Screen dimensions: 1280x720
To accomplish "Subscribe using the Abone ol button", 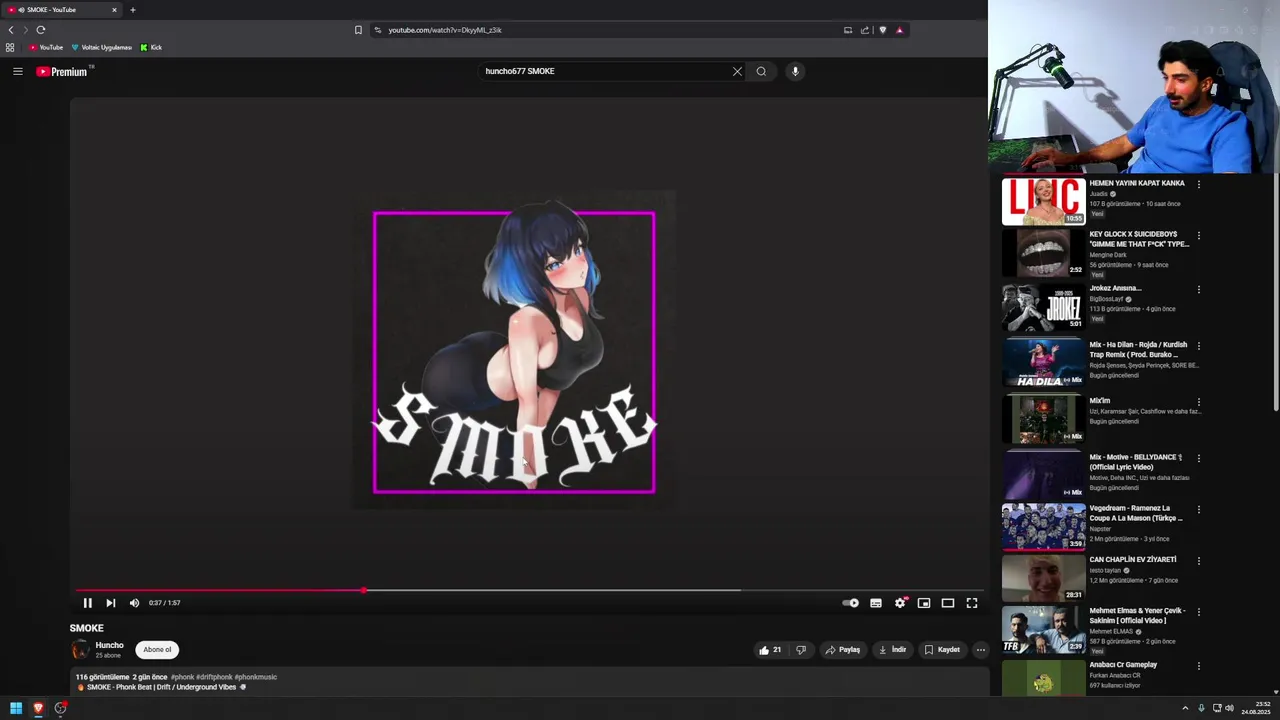I will click(157, 650).
